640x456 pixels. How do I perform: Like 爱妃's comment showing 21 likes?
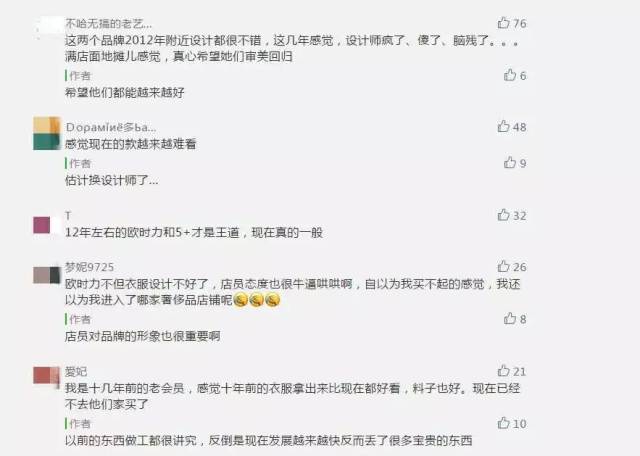[504, 371]
